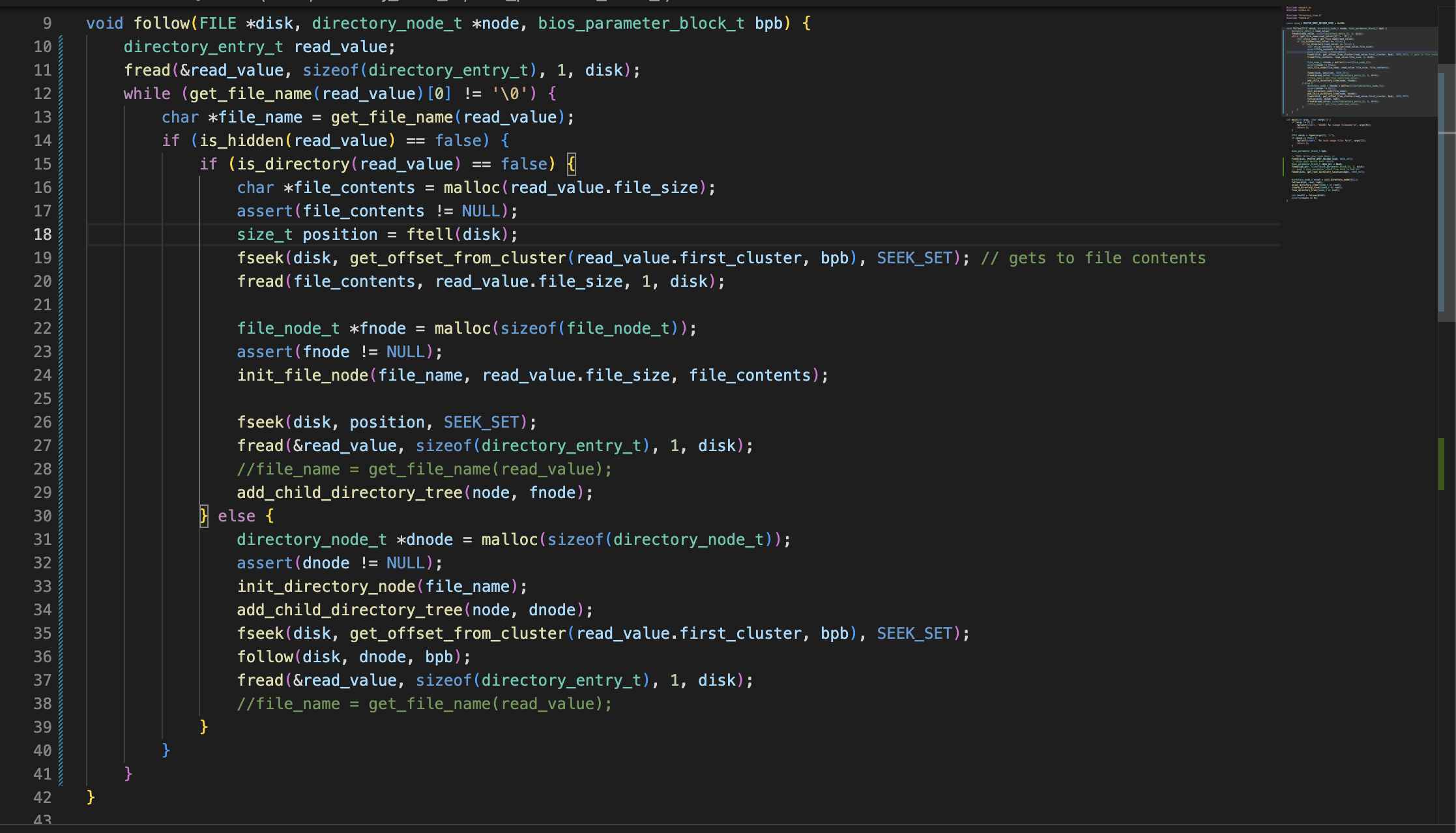Click the 'ftell' call on line 18
The width and height of the screenshot is (1456, 833).
click(430, 235)
